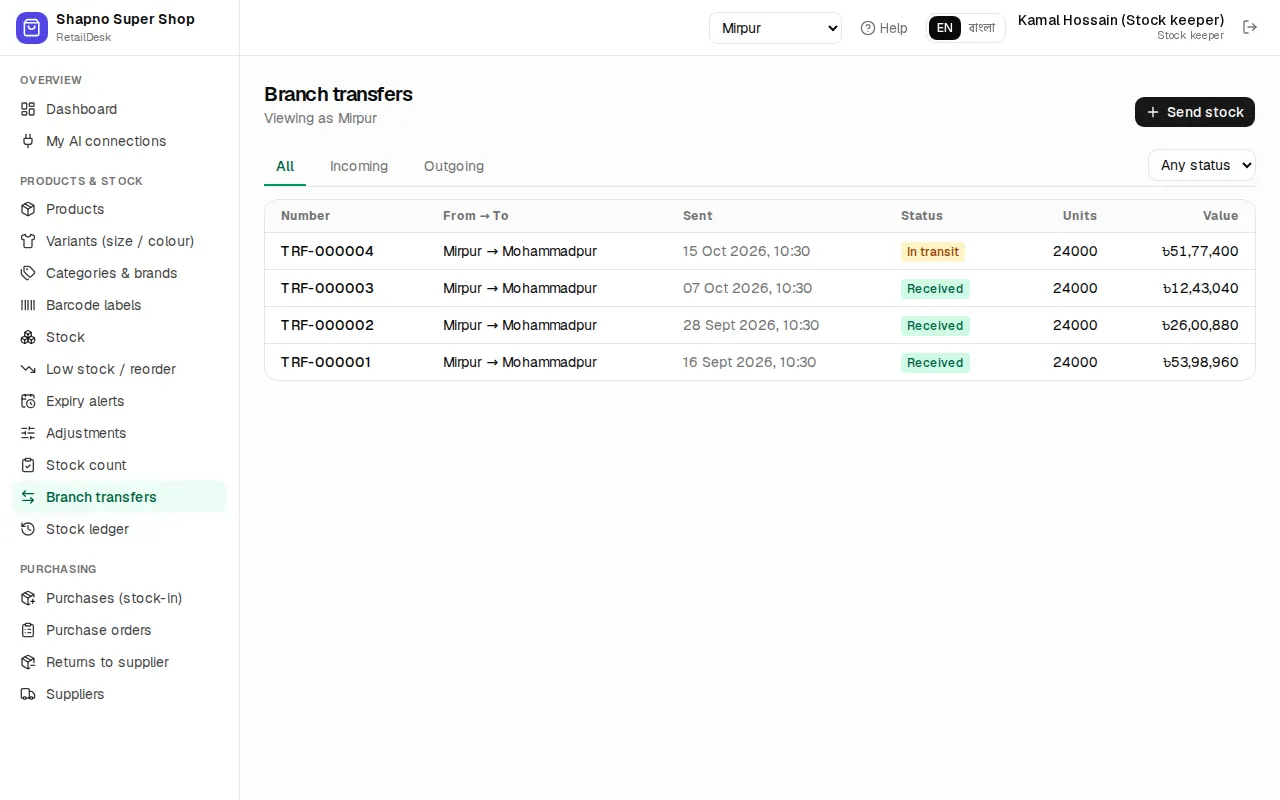Open transfer TRF-000002
The width and height of the screenshot is (1280, 800).
coord(327,325)
